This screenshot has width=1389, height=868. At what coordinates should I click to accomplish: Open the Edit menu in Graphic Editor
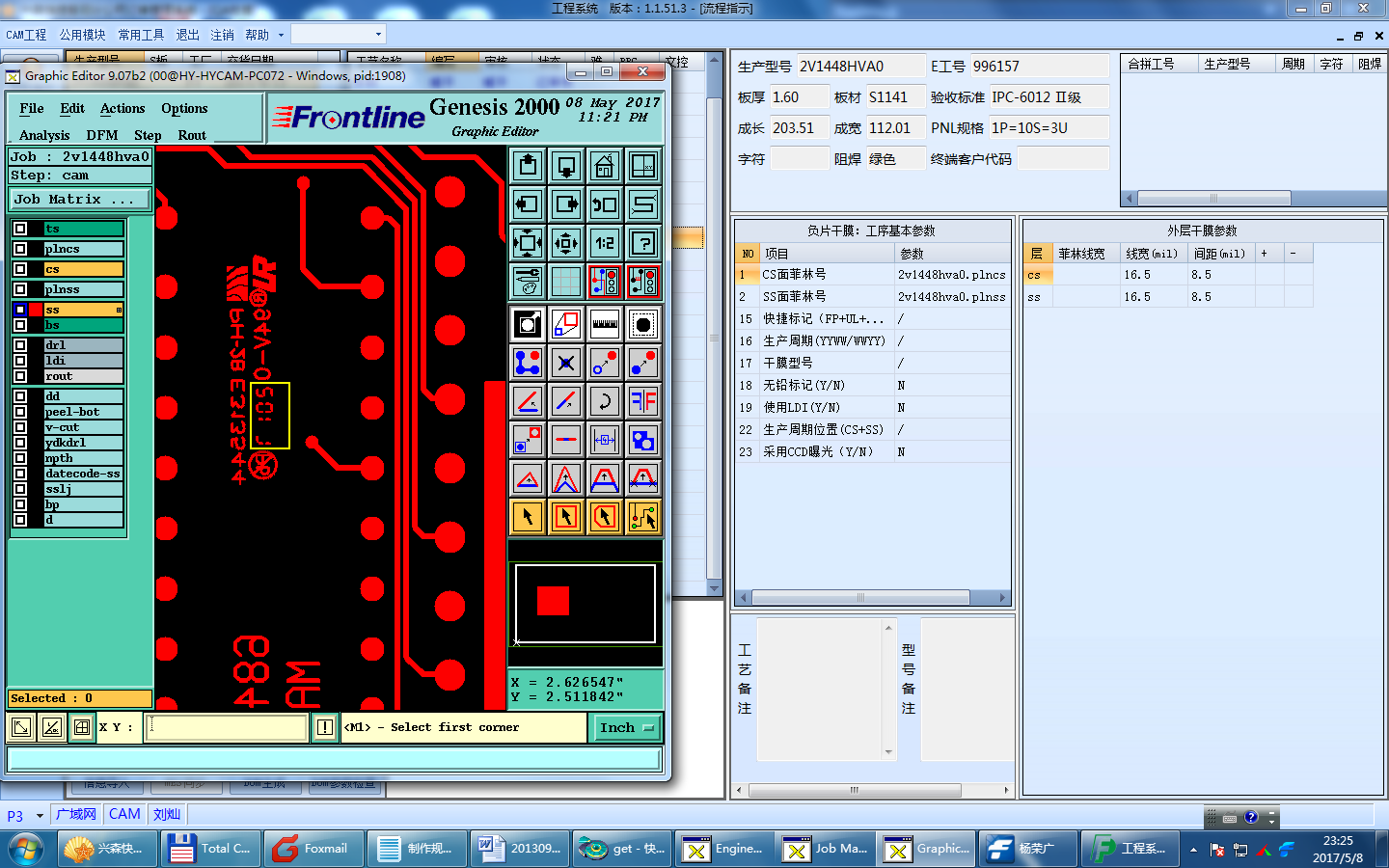(72, 108)
